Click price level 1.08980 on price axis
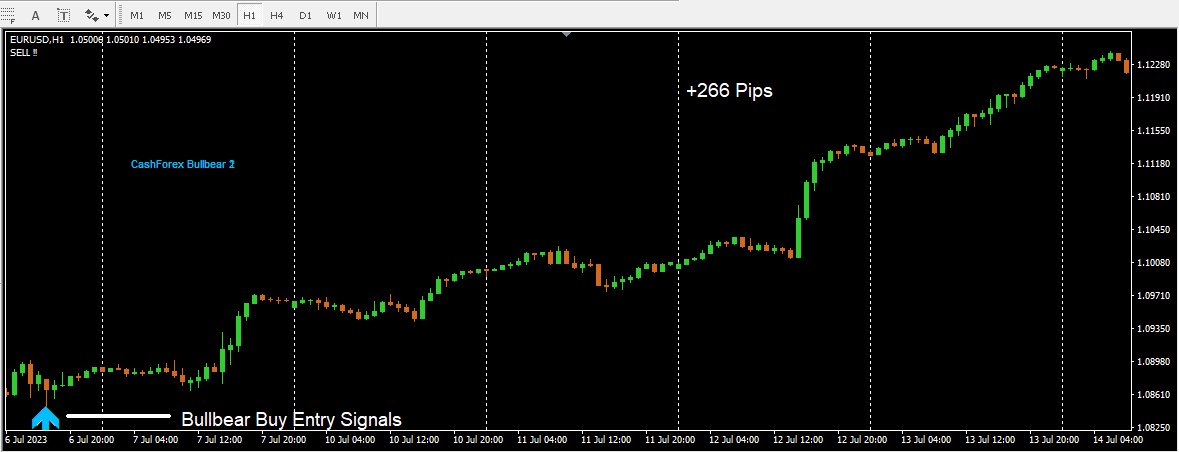The width and height of the screenshot is (1179, 452). 1153,362
